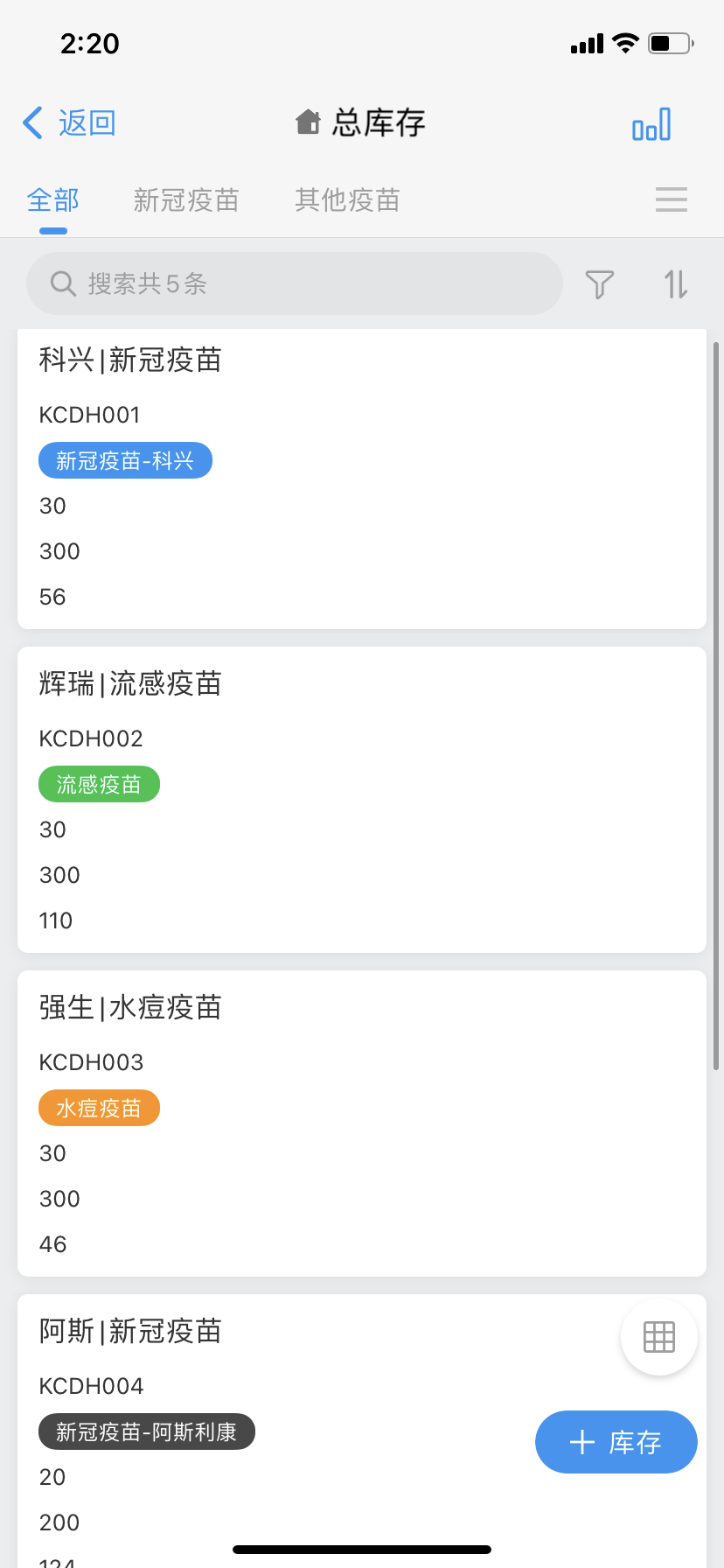Viewport: 724px width, 1568px height.
Task: Focus the 搜索共5条 search field
Action: (306, 283)
